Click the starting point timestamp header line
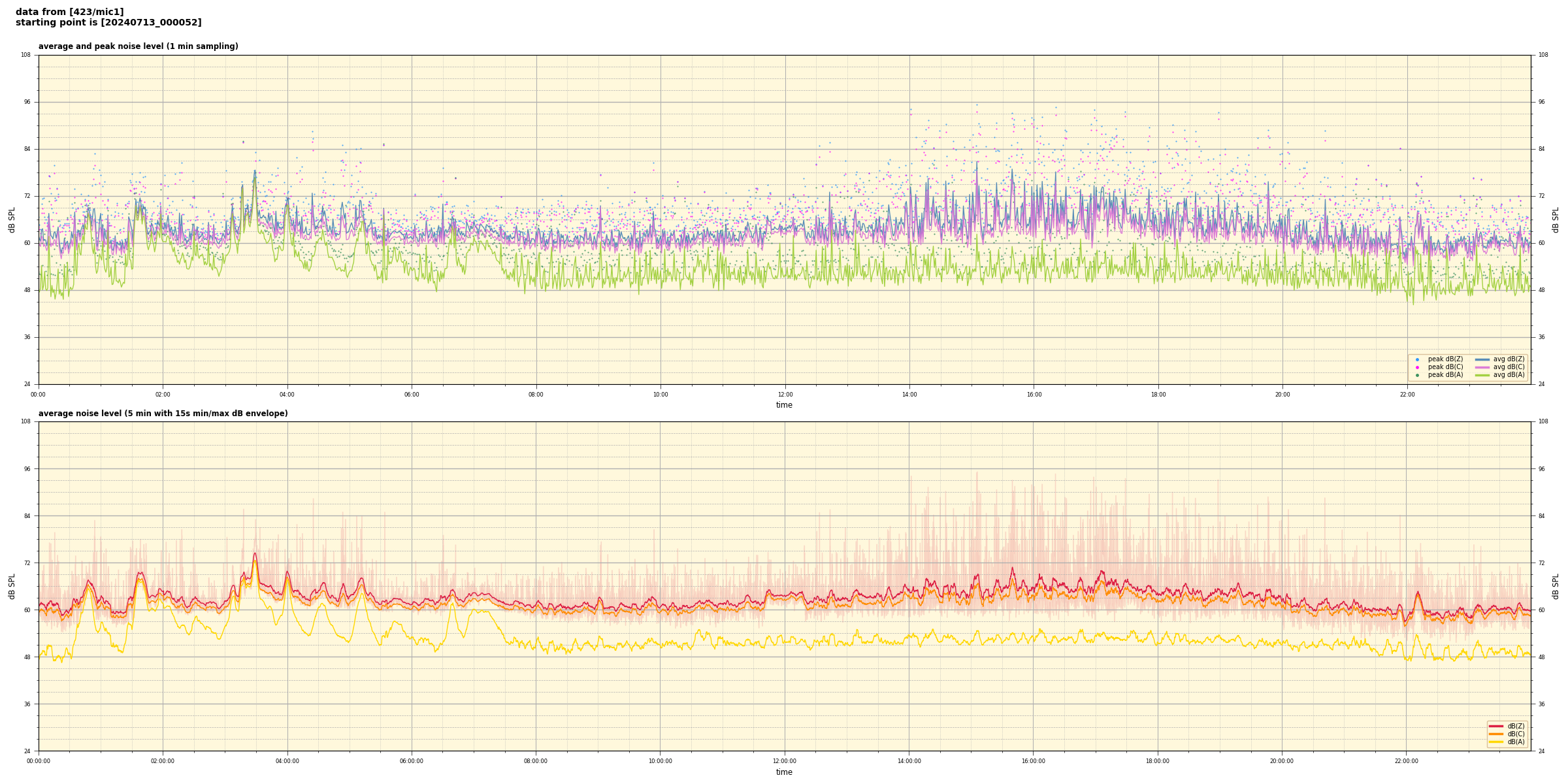The image size is (1568, 784). (108, 23)
